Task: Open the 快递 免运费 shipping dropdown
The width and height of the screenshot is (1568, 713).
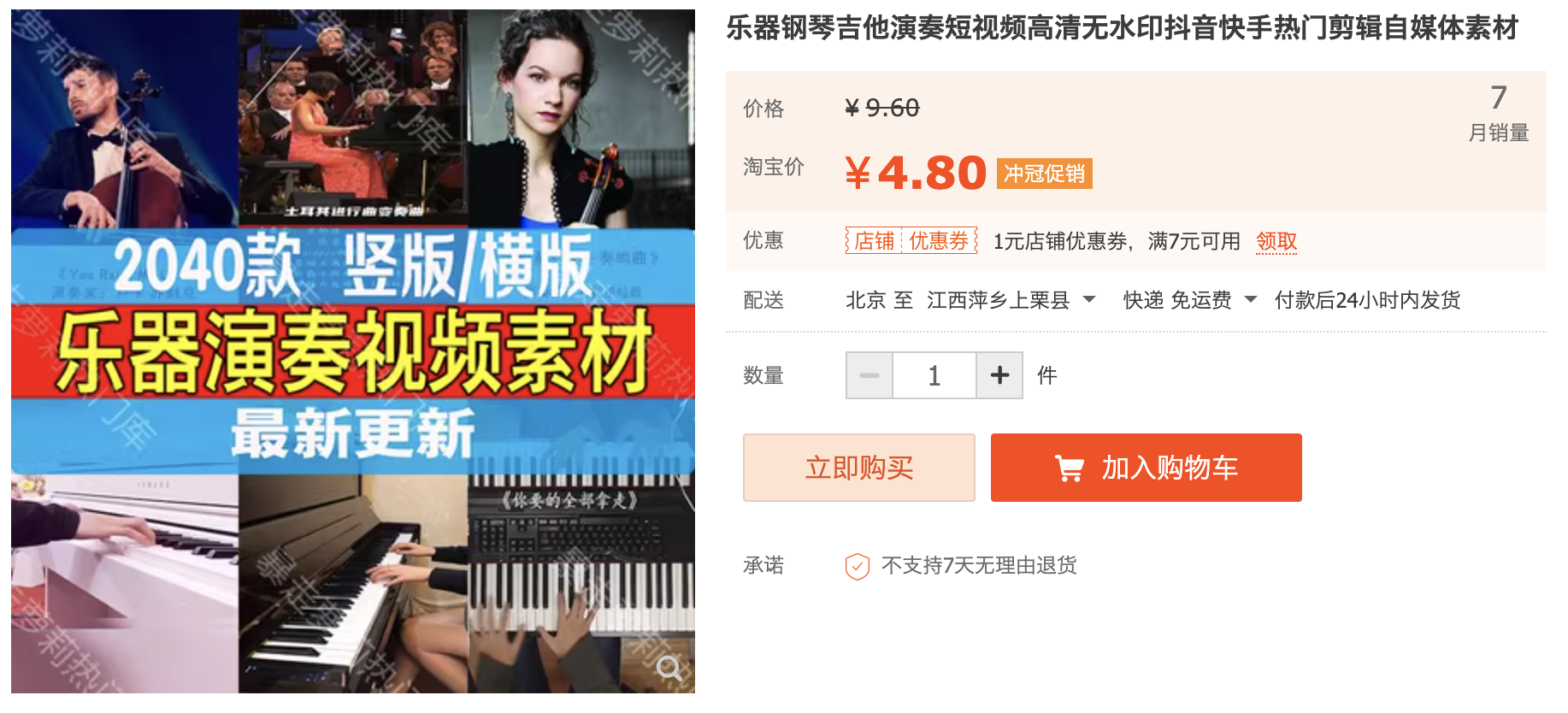Action: pos(1189,300)
